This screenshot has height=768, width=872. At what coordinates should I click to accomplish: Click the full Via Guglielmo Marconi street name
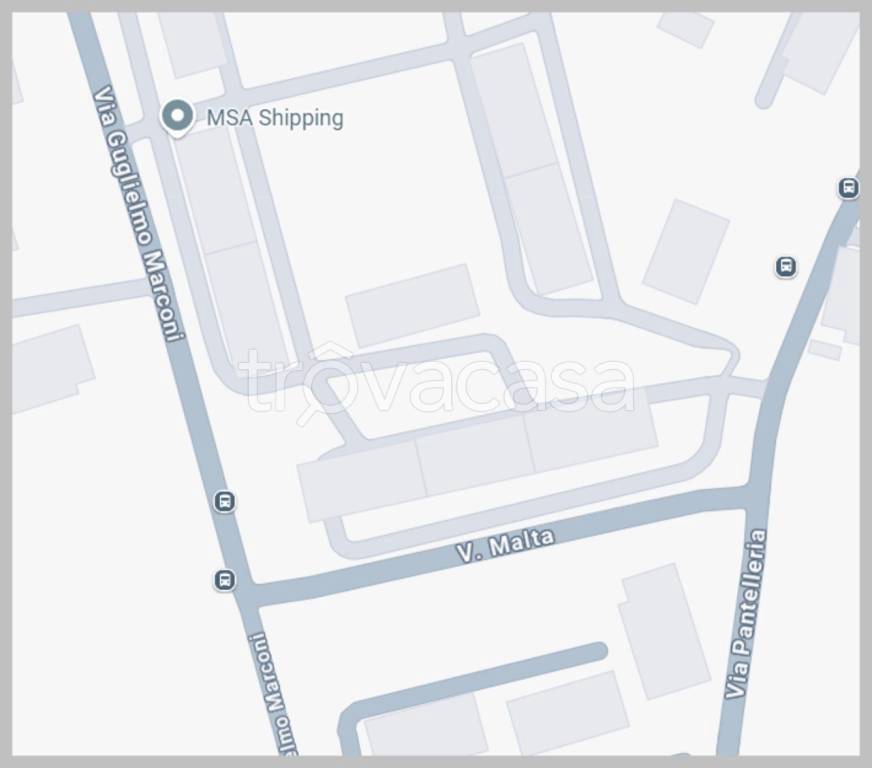[137, 213]
